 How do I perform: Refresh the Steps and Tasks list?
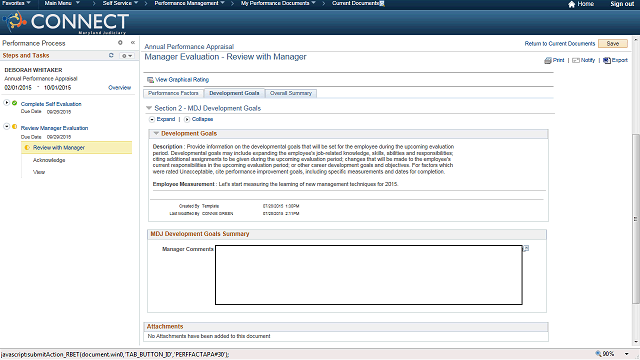[x=111, y=55]
